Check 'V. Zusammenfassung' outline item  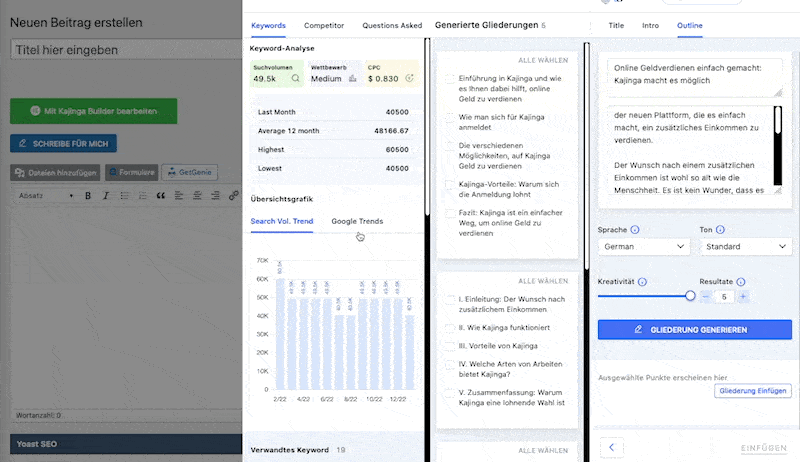[449, 393]
